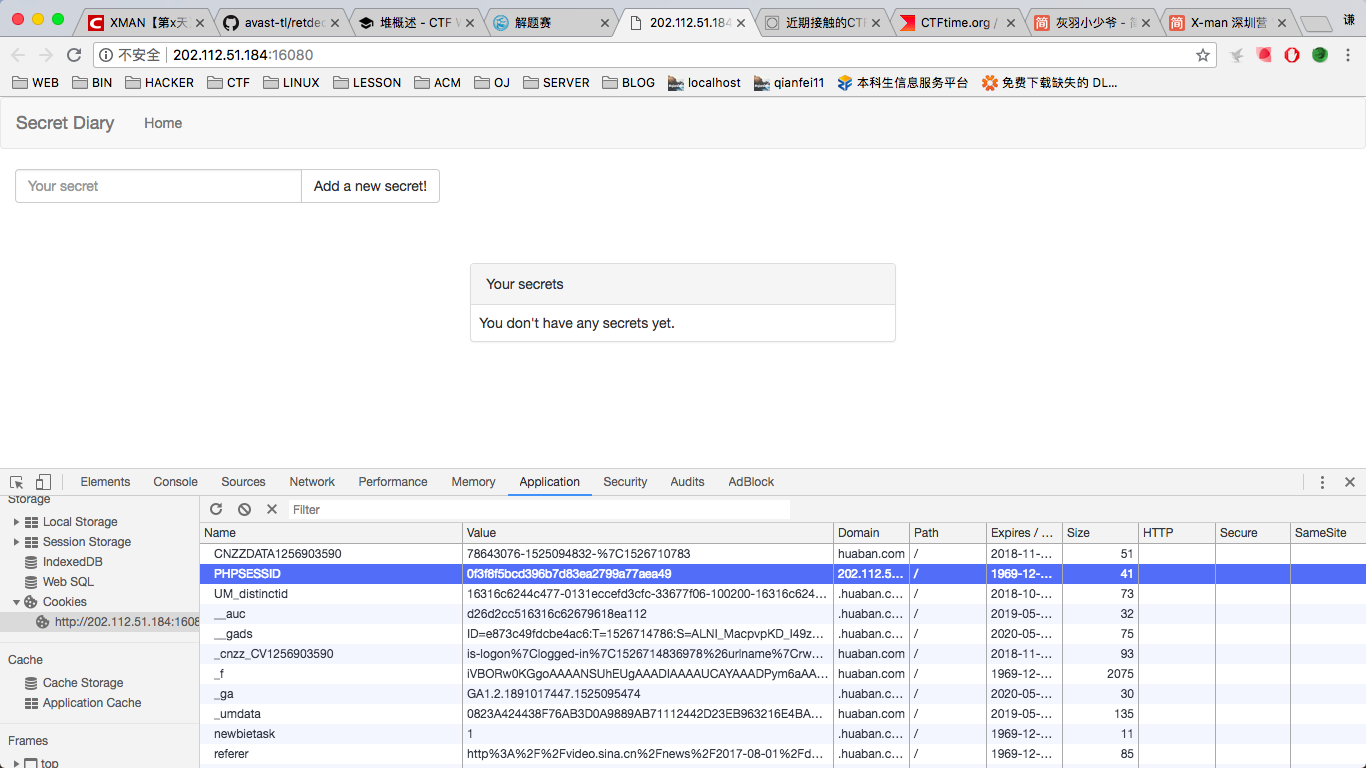Image resolution: width=1366 pixels, height=768 pixels.
Task: Expand the Local Storage tree item
Action: 16,522
